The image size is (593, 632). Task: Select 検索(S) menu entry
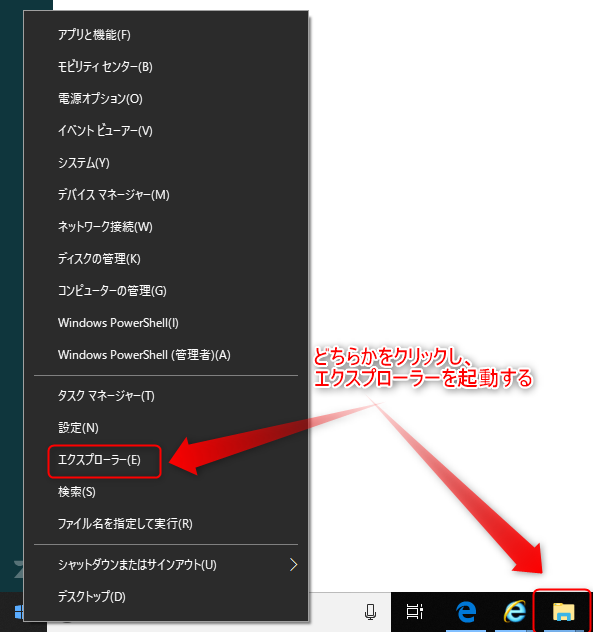tap(166, 492)
